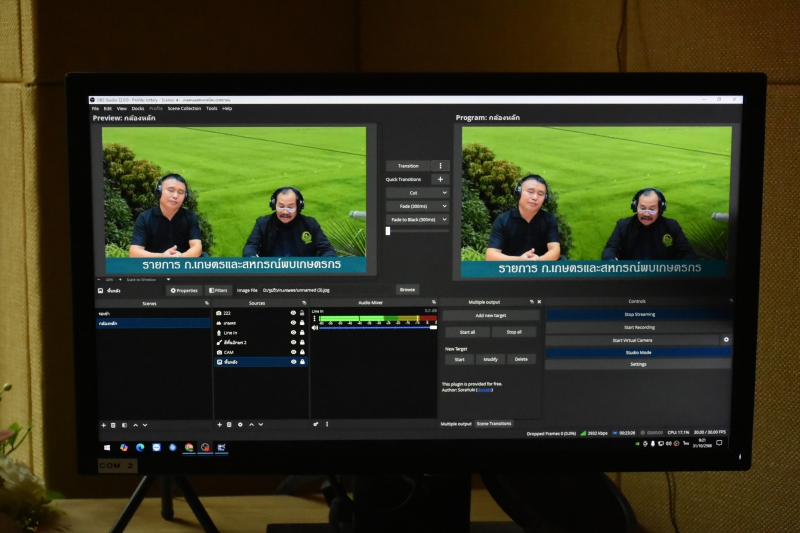Add a source using the Sources plus icon

point(219,424)
